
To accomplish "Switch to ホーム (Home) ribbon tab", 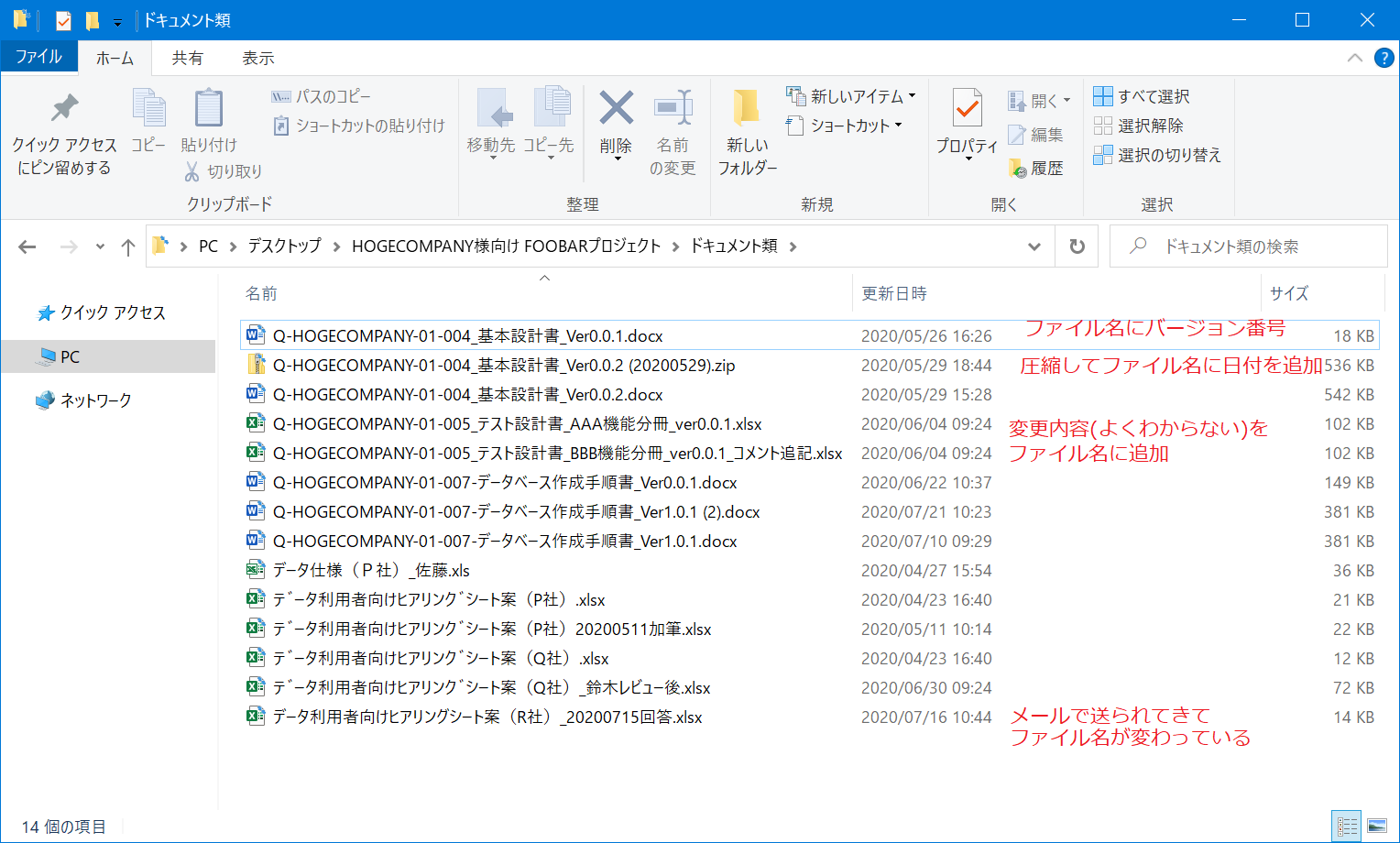I will pyautogui.click(x=115, y=58).
